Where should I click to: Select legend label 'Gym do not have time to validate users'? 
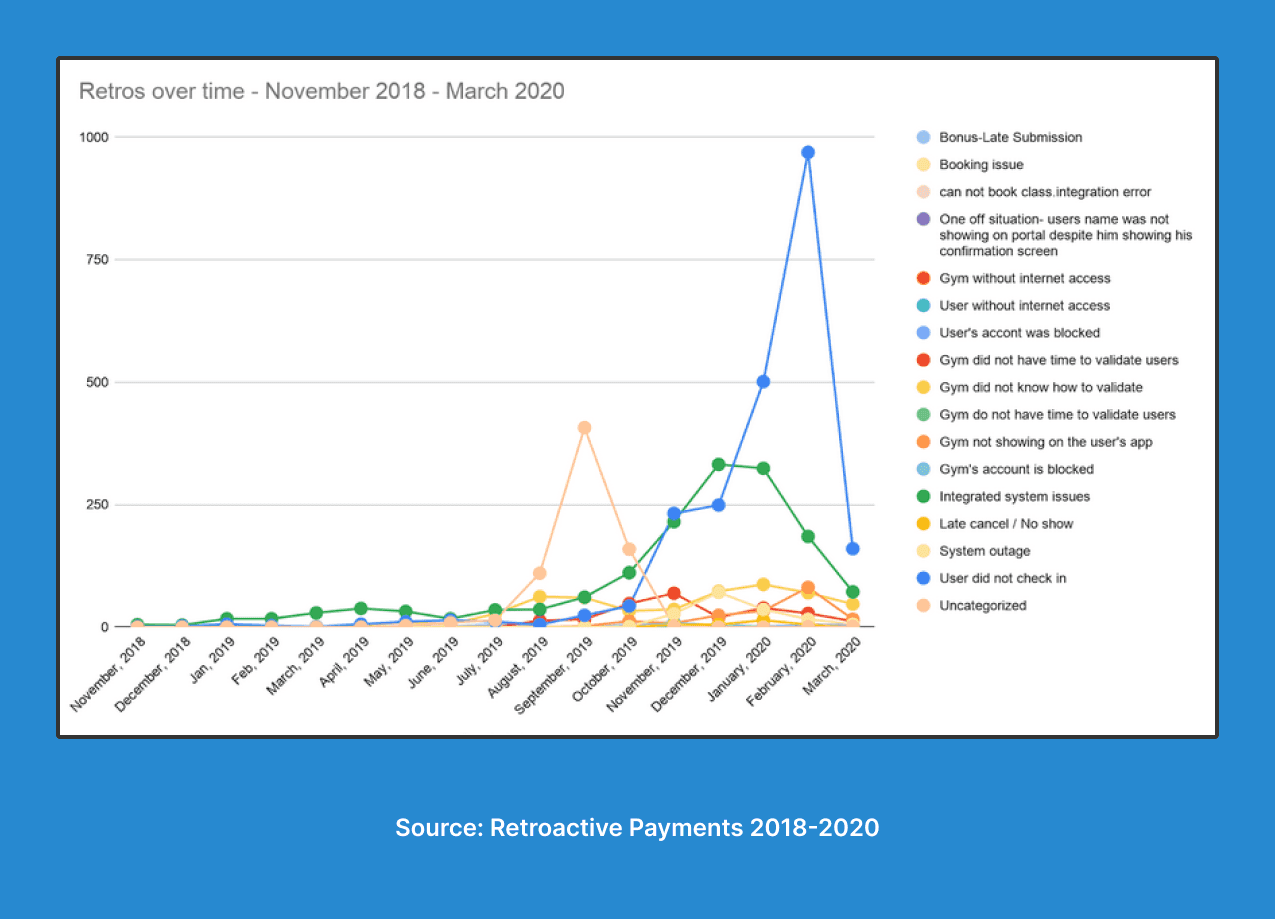[x=1057, y=414]
